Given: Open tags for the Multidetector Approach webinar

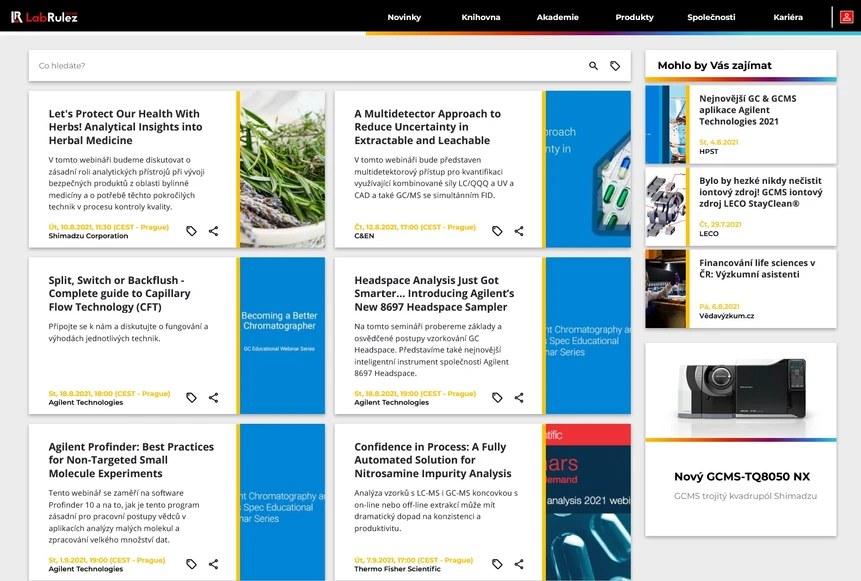Looking at the screenshot, I should click(x=497, y=230).
